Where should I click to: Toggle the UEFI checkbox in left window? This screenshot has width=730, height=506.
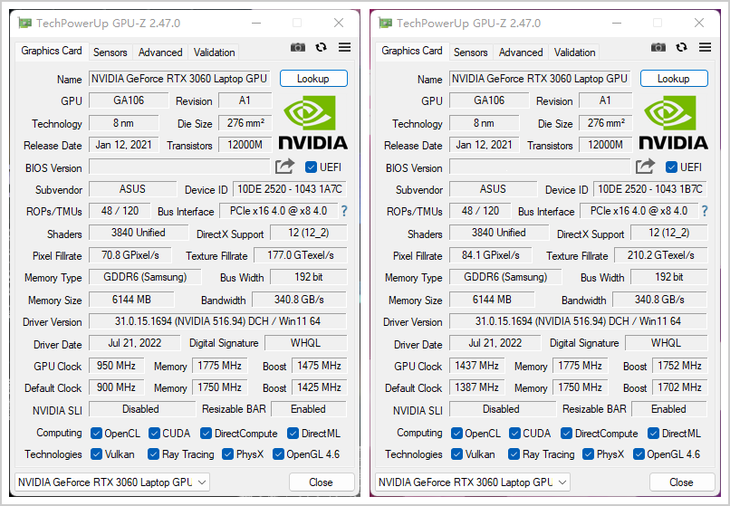pos(311,167)
